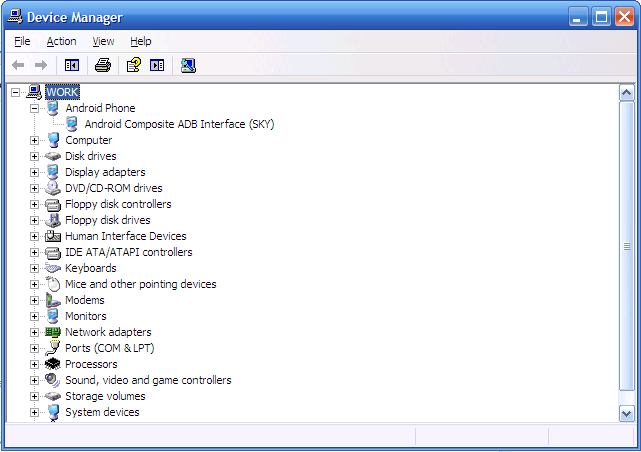Click the Storage volumes category icon
641x452 pixels.
click(x=53, y=396)
